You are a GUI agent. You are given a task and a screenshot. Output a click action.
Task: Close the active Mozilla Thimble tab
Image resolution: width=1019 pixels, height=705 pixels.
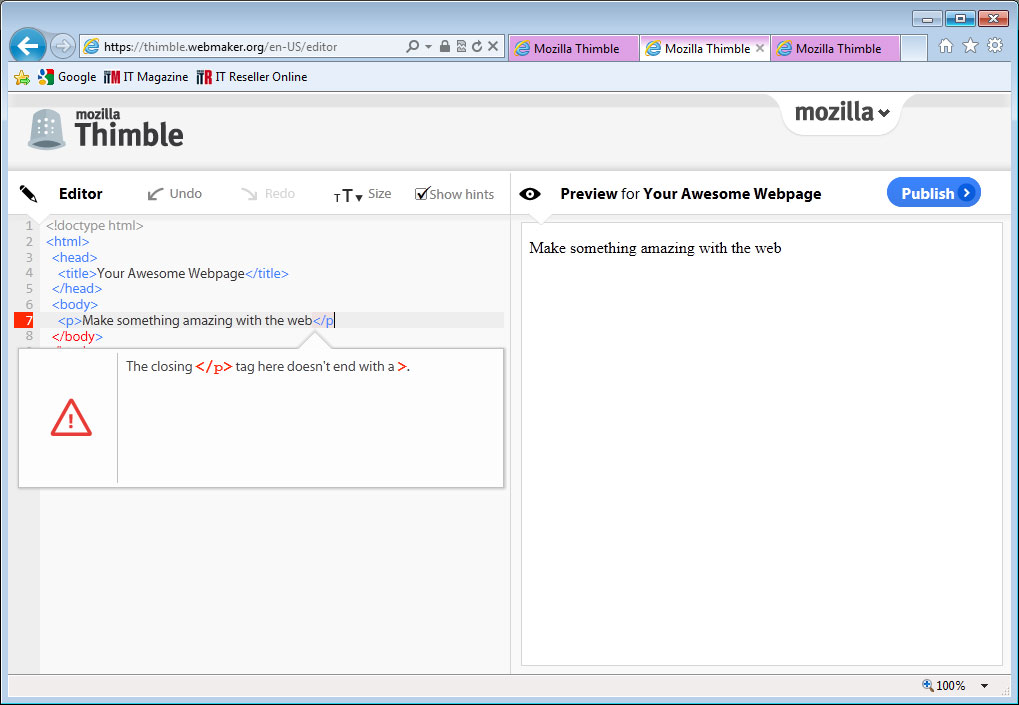click(x=760, y=48)
